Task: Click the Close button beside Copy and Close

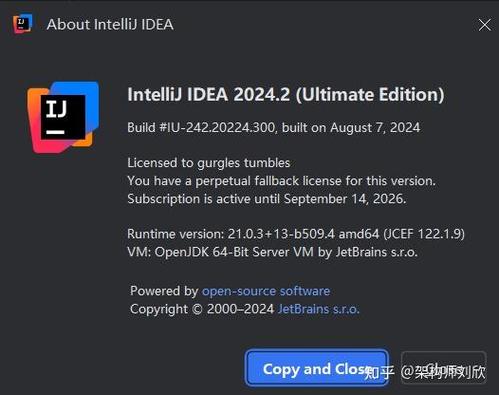Action: tap(443, 368)
